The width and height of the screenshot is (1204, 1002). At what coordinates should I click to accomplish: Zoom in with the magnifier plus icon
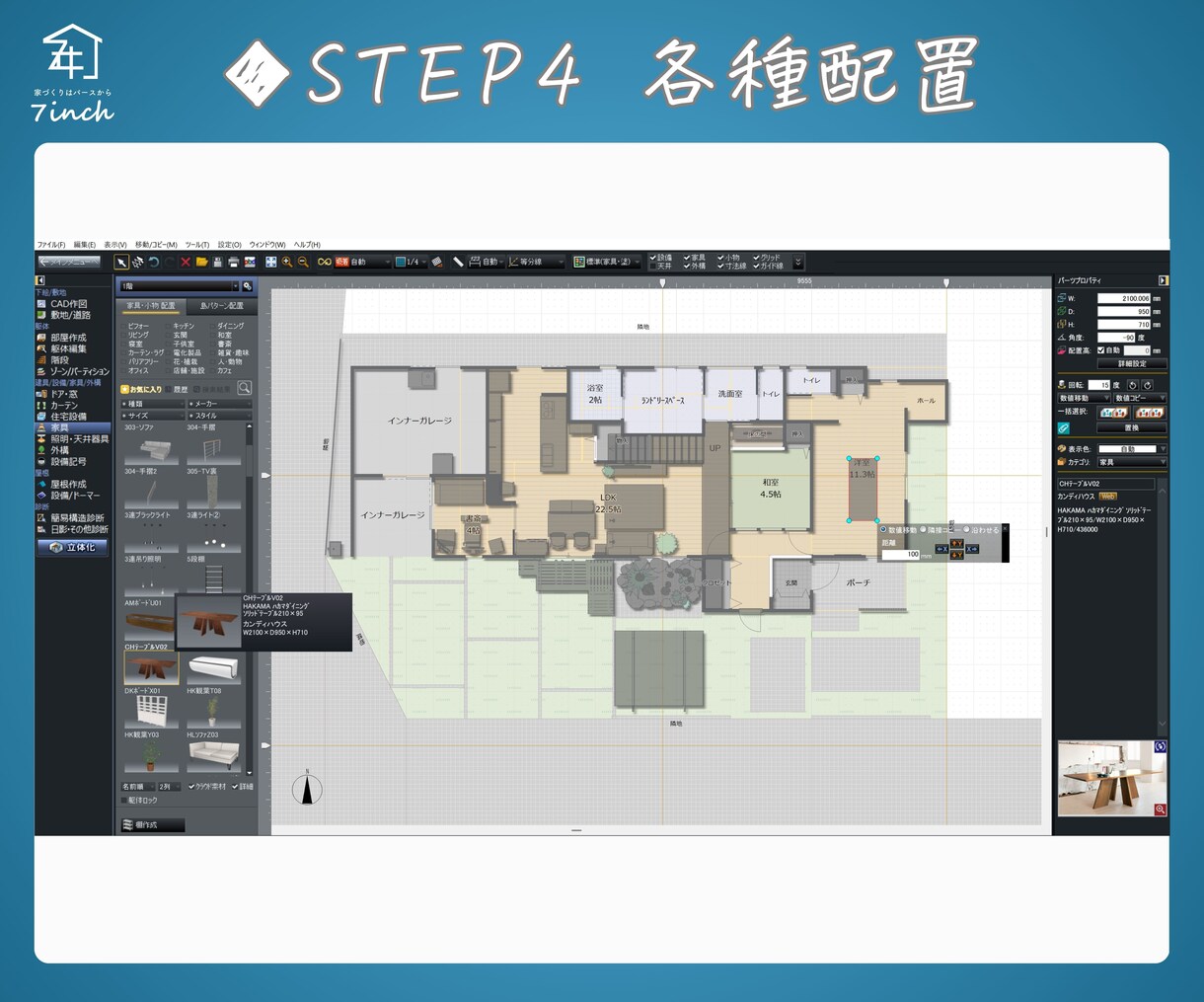(x=286, y=262)
